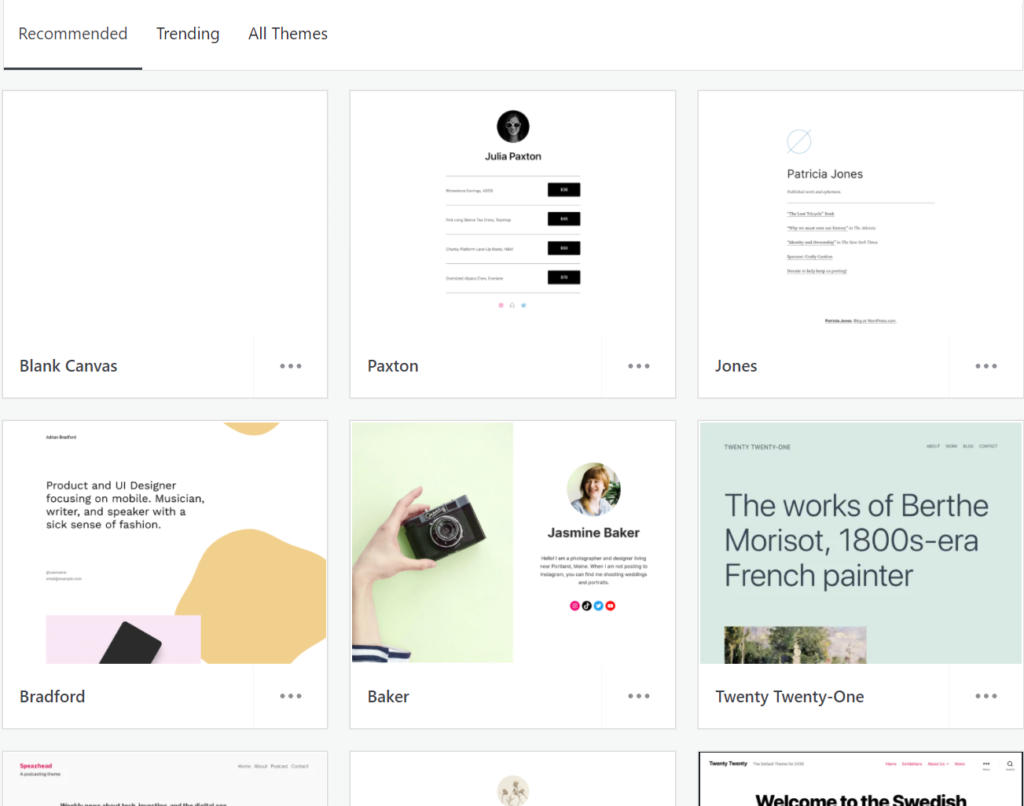Open the Baker theme camera preview
1024x806 pixels.
[x=512, y=543]
